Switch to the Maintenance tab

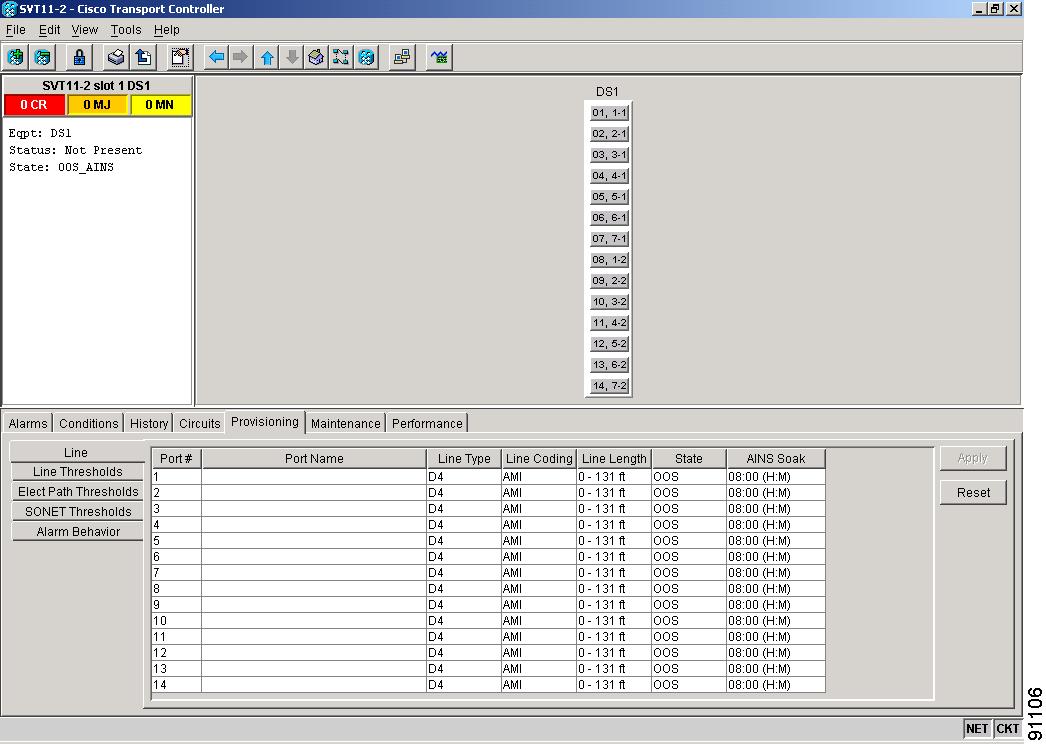tap(345, 423)
